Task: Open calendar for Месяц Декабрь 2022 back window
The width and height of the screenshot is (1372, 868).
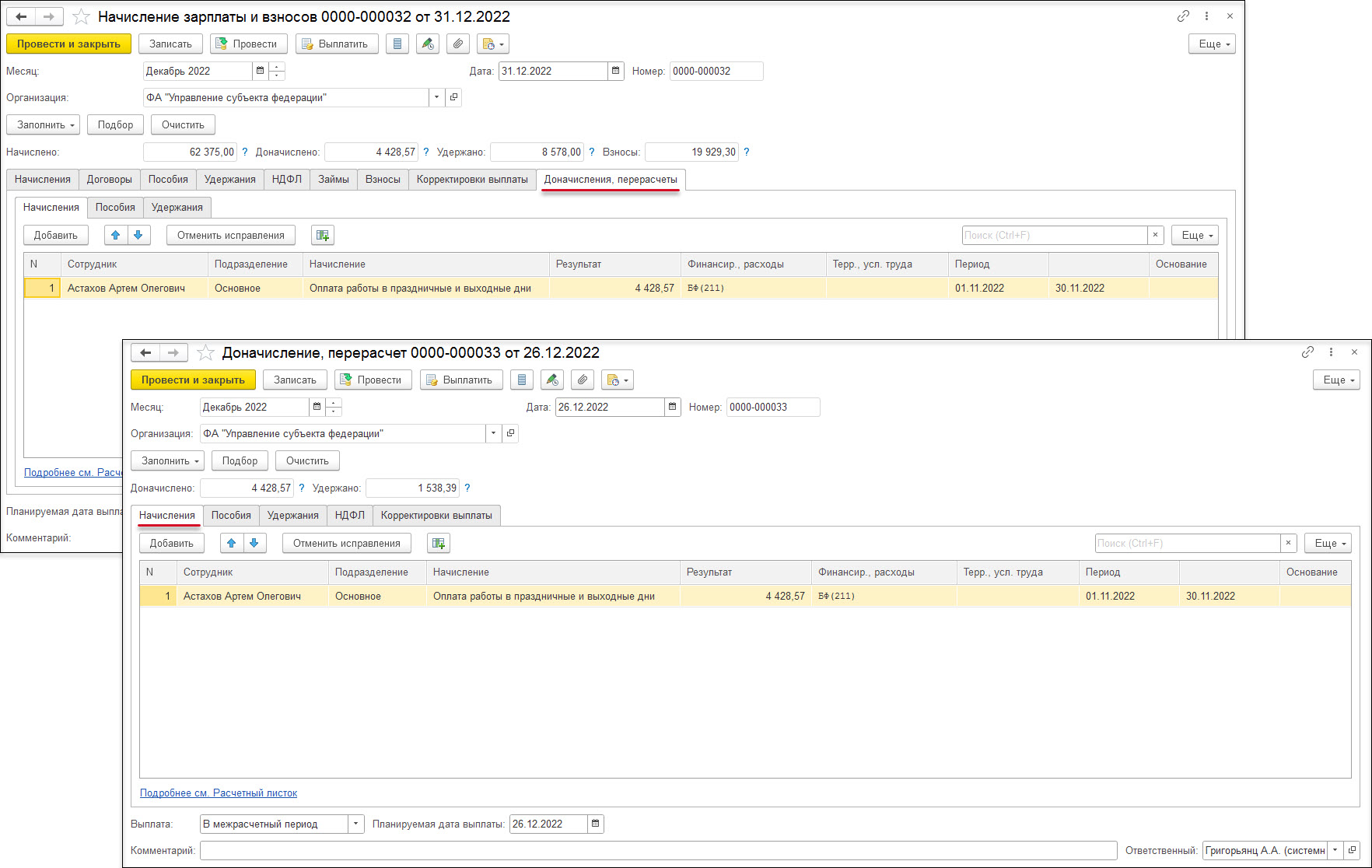Action: (x=260, y=71)
